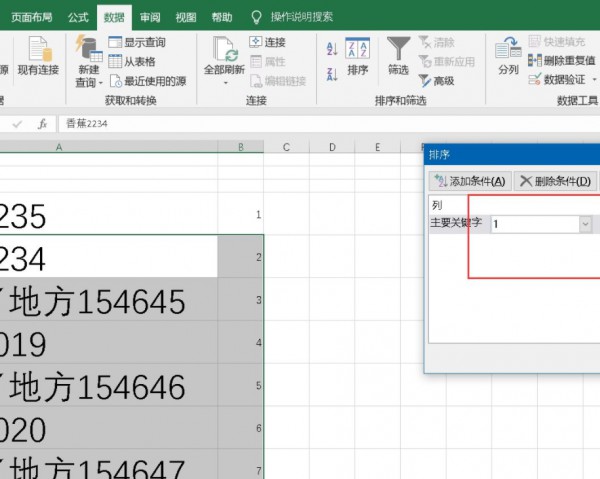Click the Connections (连接) button
The image size is (600, 479).
pyautogui.click(x=268, y=43)
